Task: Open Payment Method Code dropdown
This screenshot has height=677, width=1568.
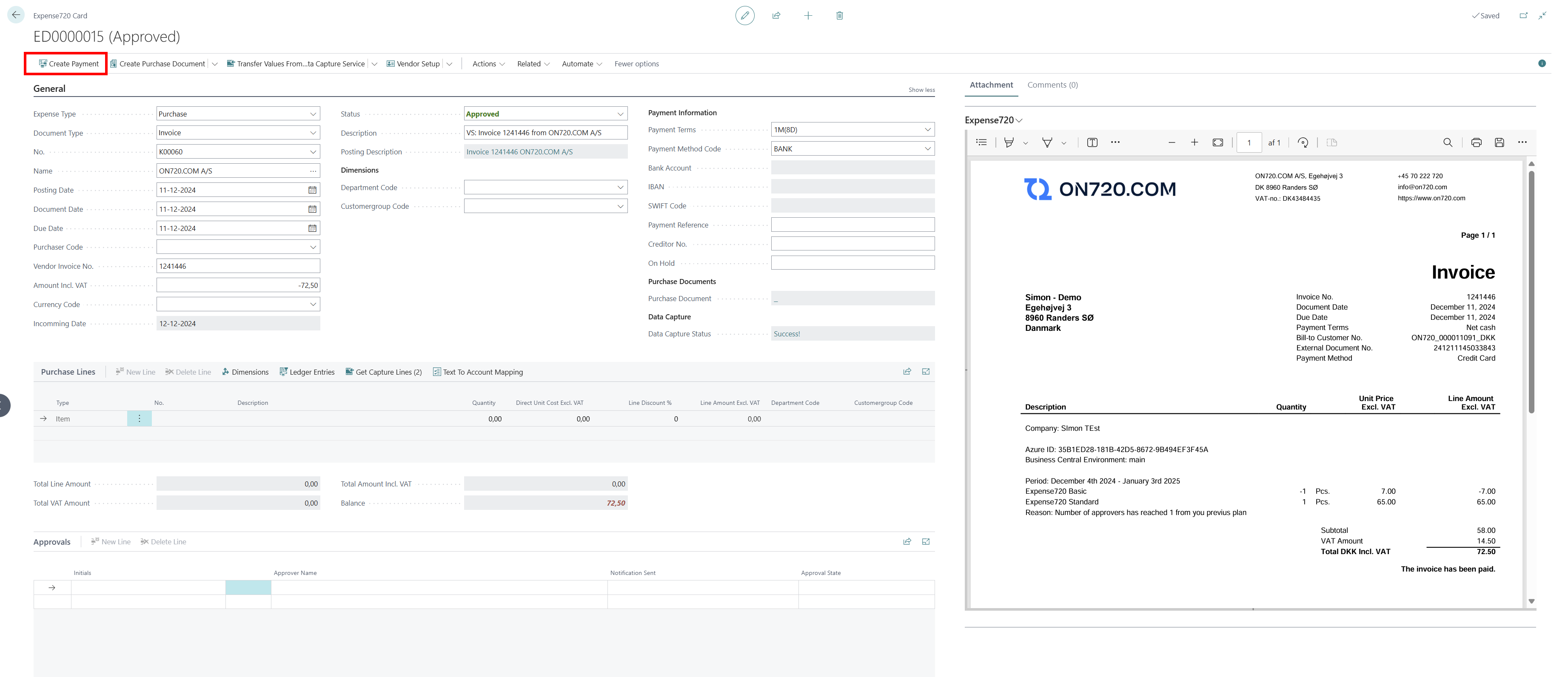Action: pos(928,148)
